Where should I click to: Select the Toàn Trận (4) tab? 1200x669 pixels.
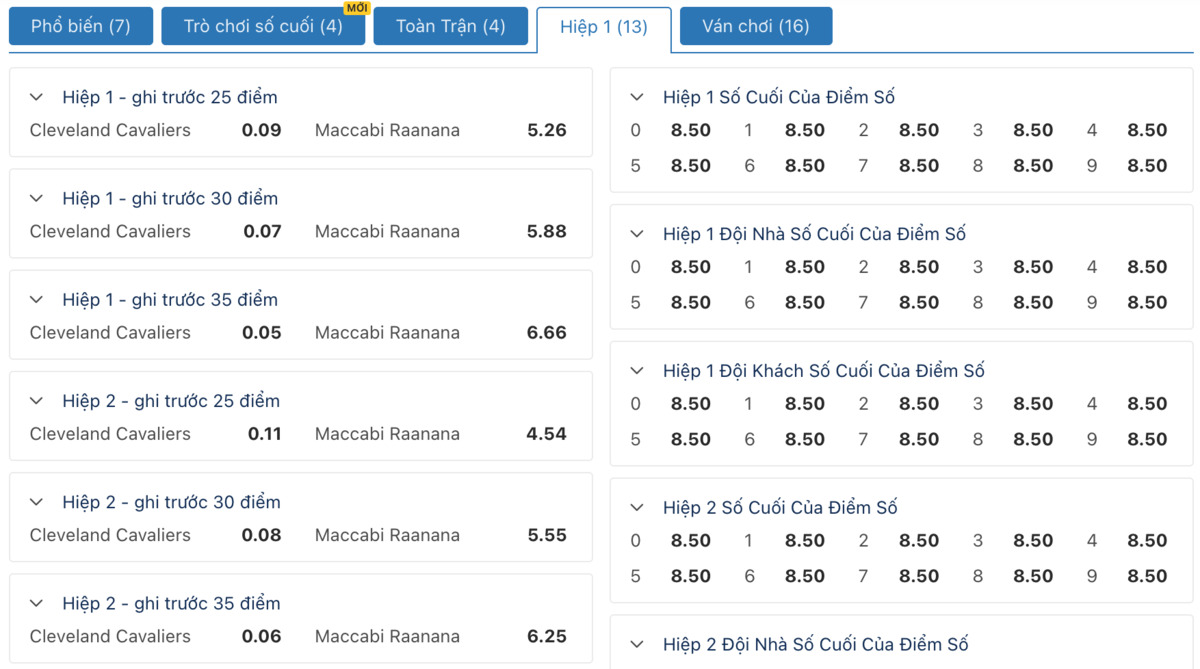pyautogui.click(x=450, y=26)
